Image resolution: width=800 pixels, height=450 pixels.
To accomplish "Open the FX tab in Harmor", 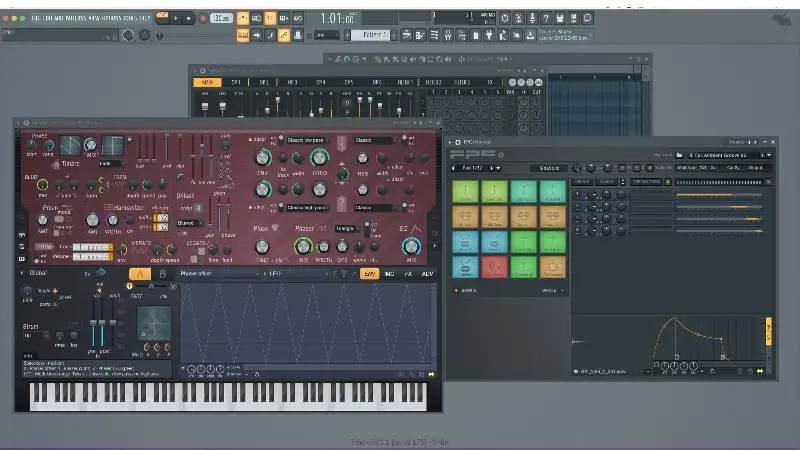I will pos(409,273).
